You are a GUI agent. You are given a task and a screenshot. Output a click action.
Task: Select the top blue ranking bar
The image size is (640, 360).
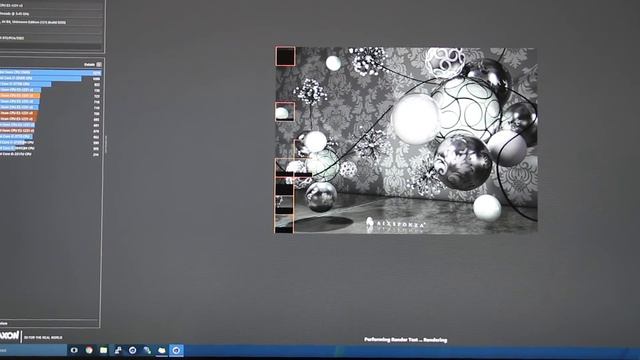pos(51,73)
